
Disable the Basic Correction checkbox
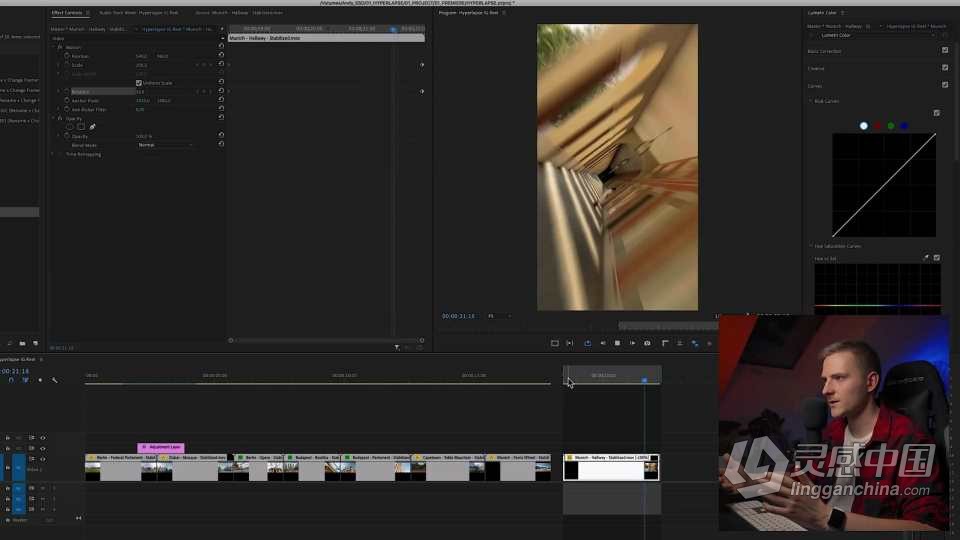coord(945,50)
